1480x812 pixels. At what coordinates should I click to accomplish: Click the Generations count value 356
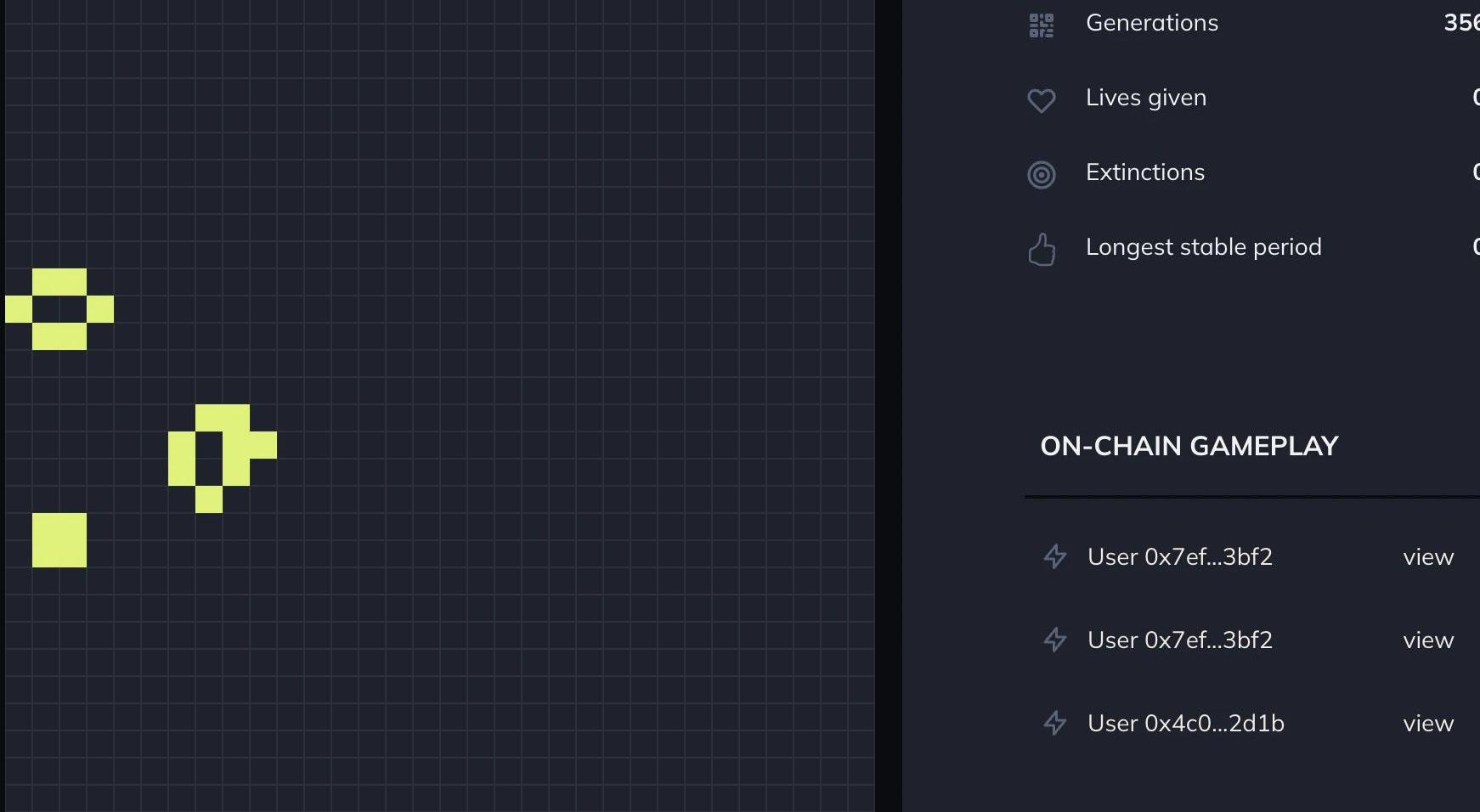tap(1461, 23)
